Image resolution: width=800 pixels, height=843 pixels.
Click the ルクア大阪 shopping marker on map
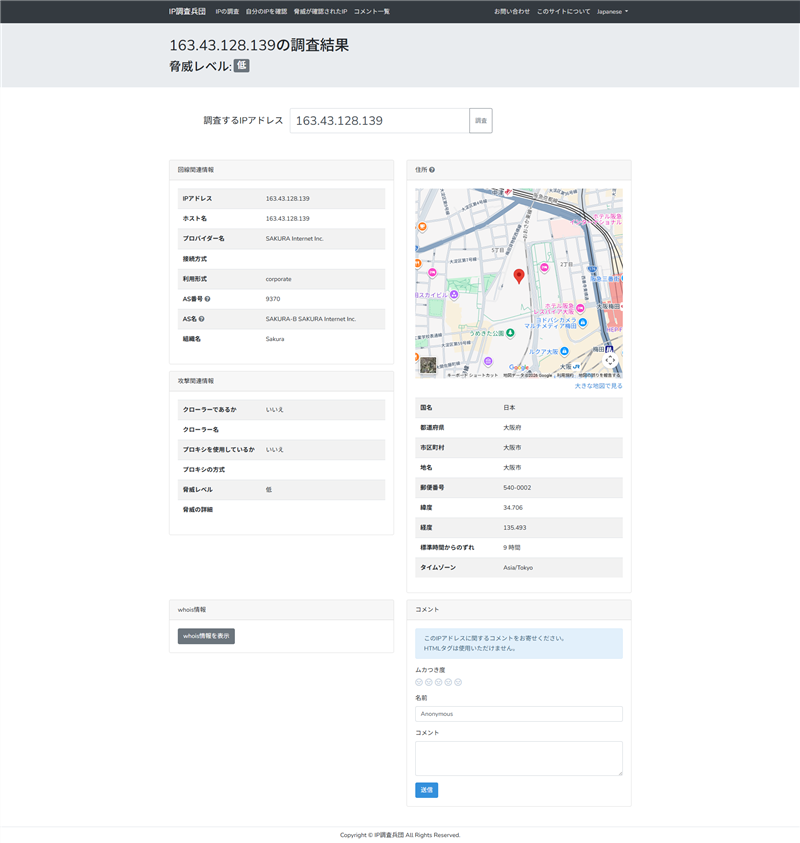(562, 352)
